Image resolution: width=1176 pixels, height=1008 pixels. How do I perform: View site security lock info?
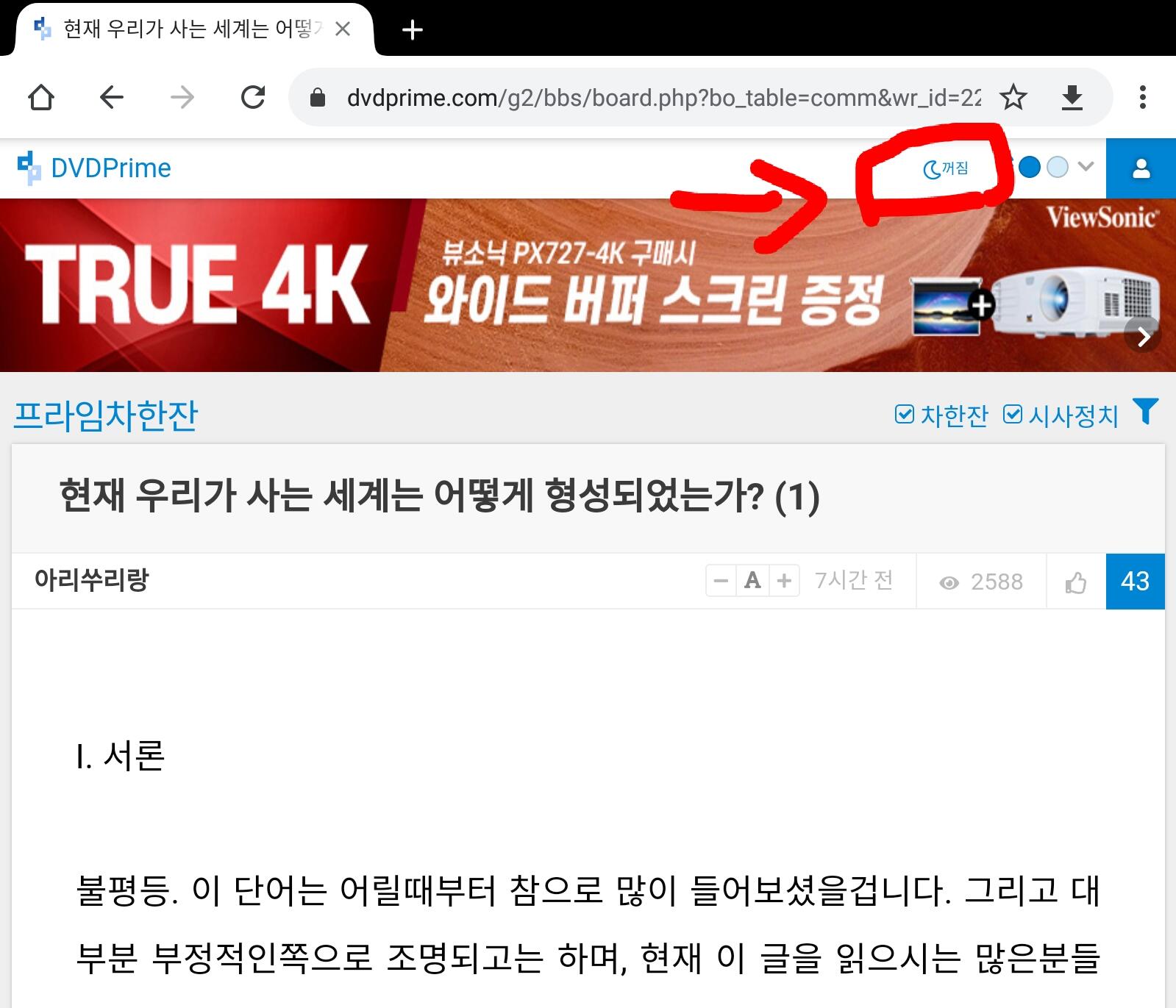click(318, 97)
